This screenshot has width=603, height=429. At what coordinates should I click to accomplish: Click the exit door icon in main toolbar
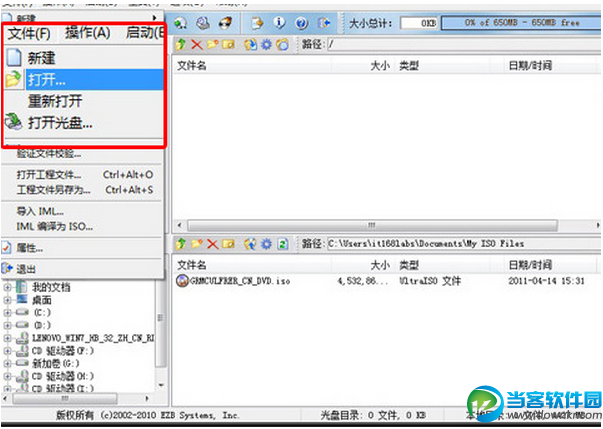pos(325,23)
